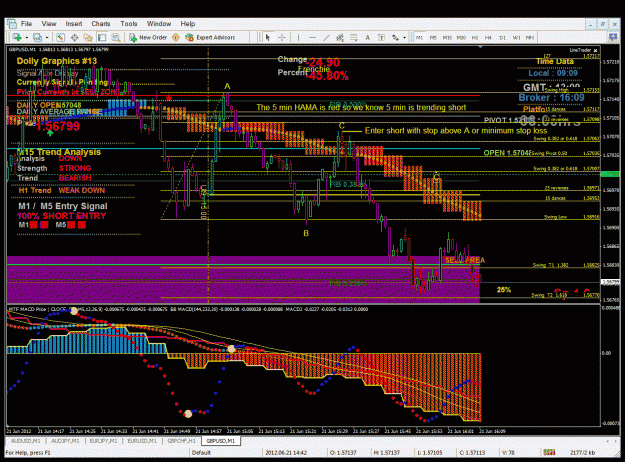The width and height of the screenshot is (625, 462).
Task: Select the Crosshair tool
Action: 282,37
